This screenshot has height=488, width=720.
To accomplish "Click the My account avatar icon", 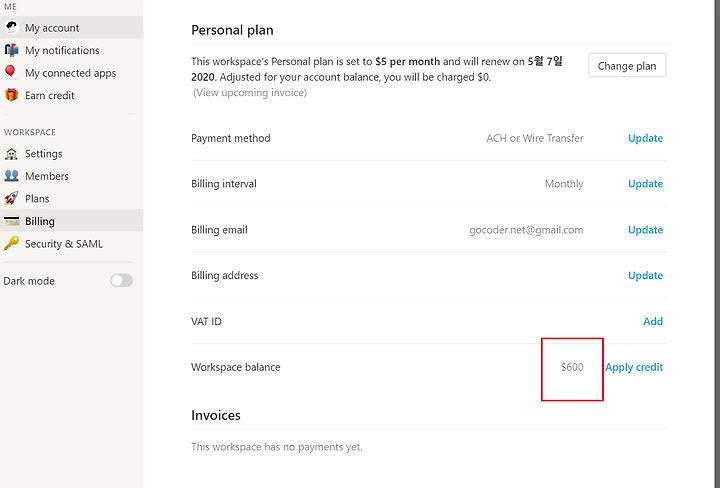I will click(x=11, y=28).
